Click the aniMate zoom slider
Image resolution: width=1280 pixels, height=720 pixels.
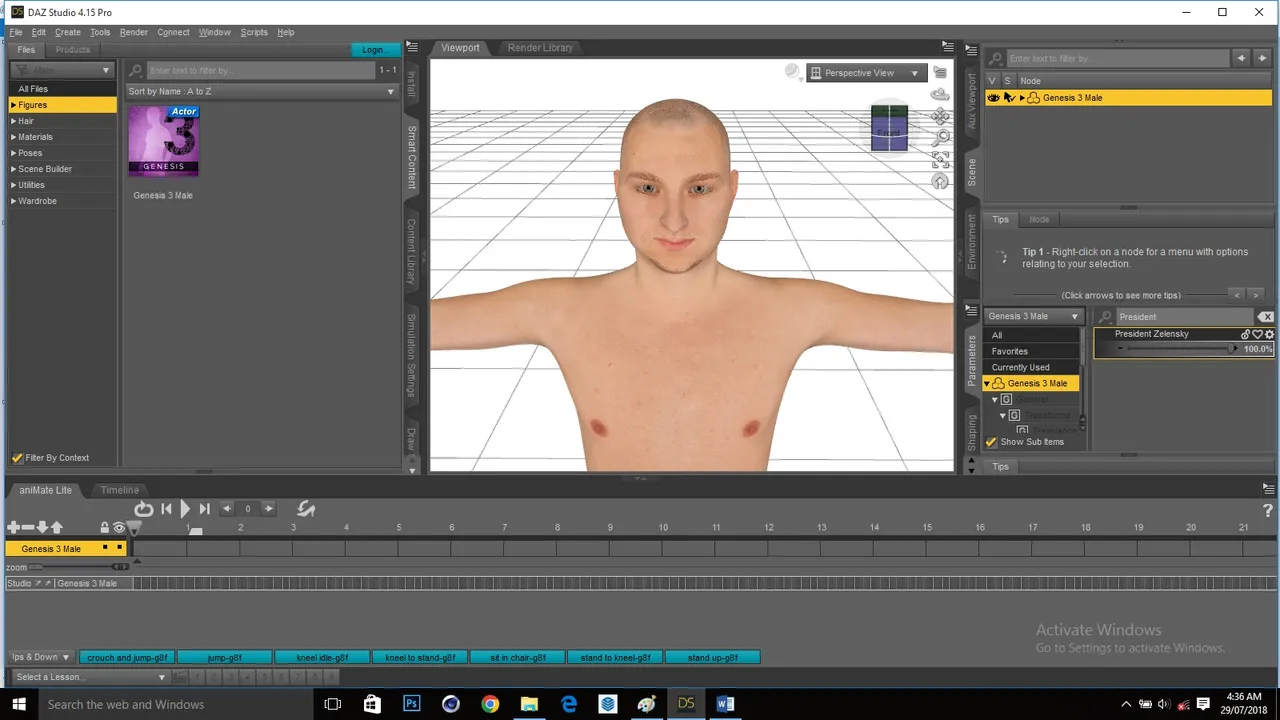80,567
